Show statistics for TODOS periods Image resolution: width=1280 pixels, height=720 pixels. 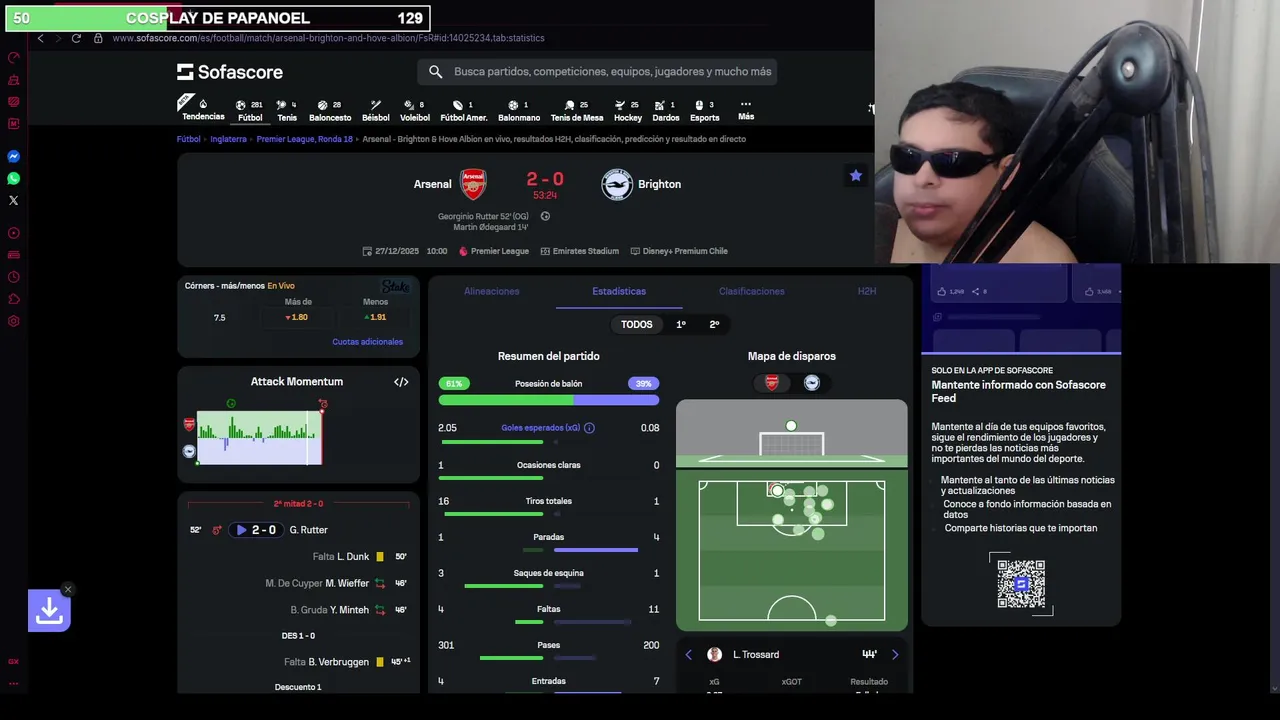click(636, 325)
